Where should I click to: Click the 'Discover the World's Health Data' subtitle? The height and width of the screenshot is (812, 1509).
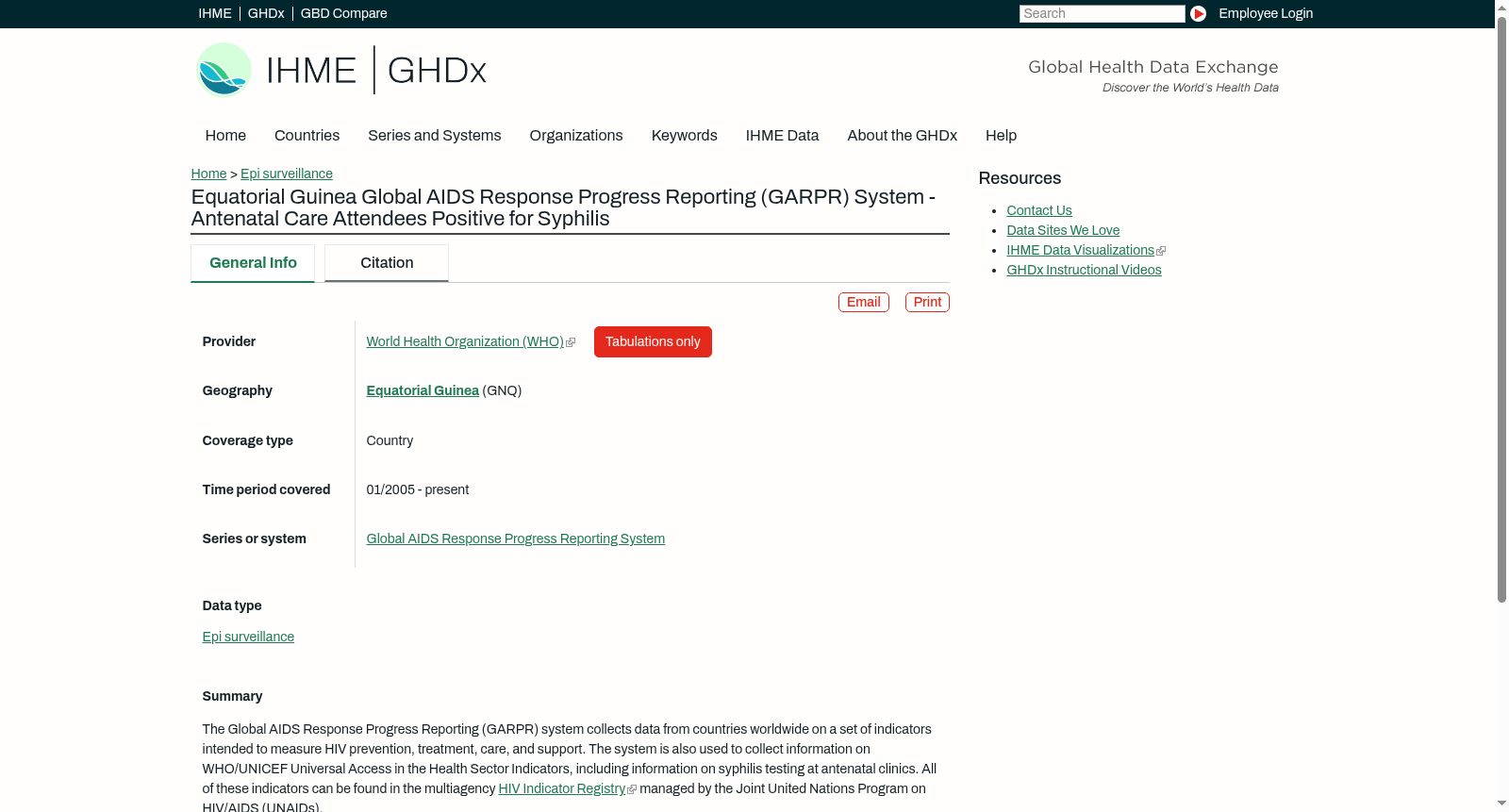pyautogui.click(x=1190, y=88)
